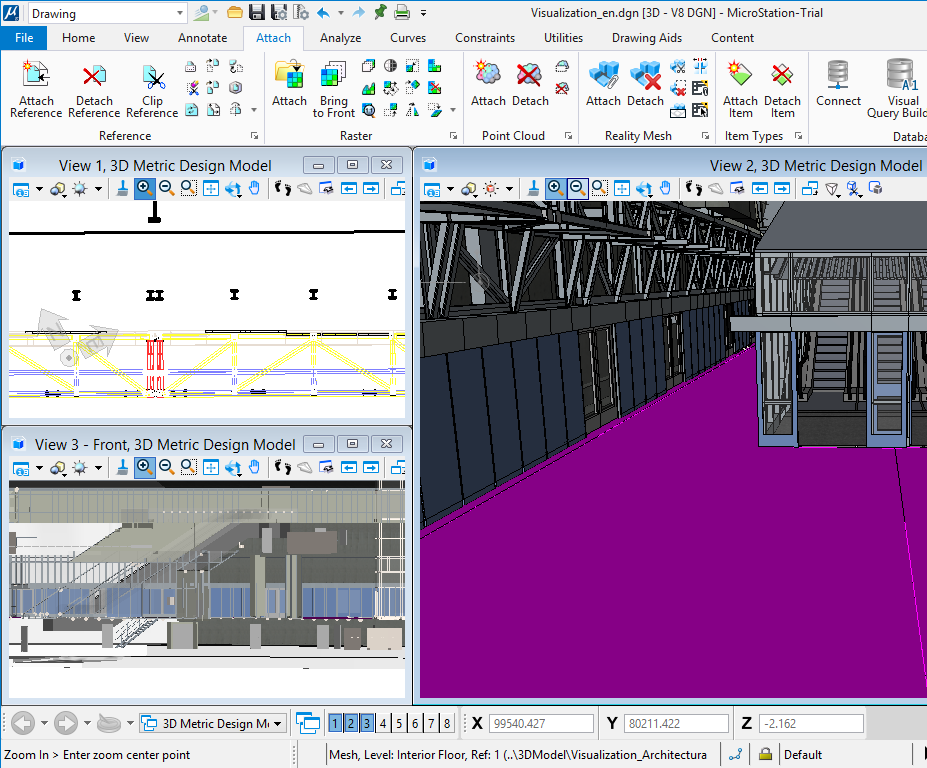The image size is (927, 768).
Task: Click View Previous arrow in View 3 toolbar
Action: (x=349, y=468)
